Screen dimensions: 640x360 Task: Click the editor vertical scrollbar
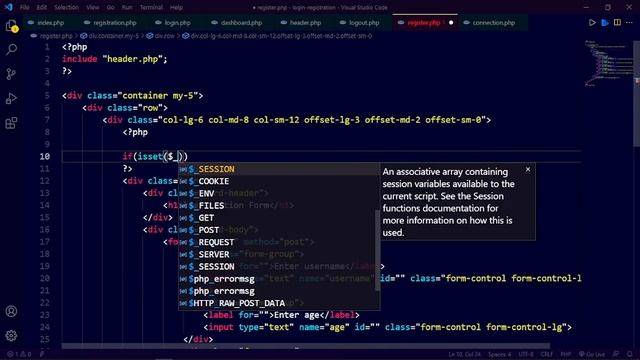point(636,94)
